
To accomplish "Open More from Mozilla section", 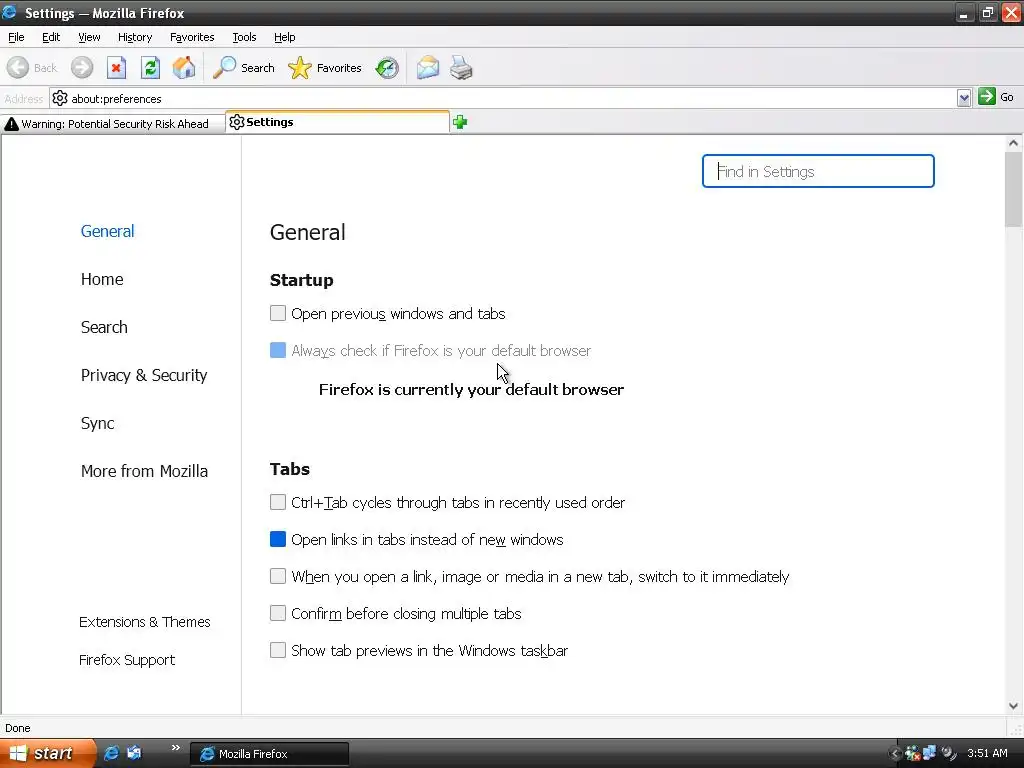I will coord(144,471).
